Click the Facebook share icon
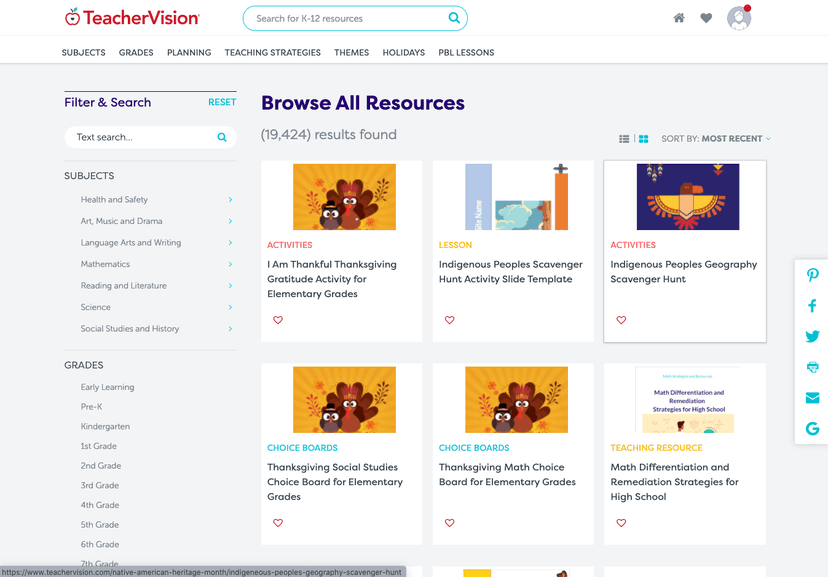Image resolution: width=828 pixels, height=577 pixels. point(812,306)
